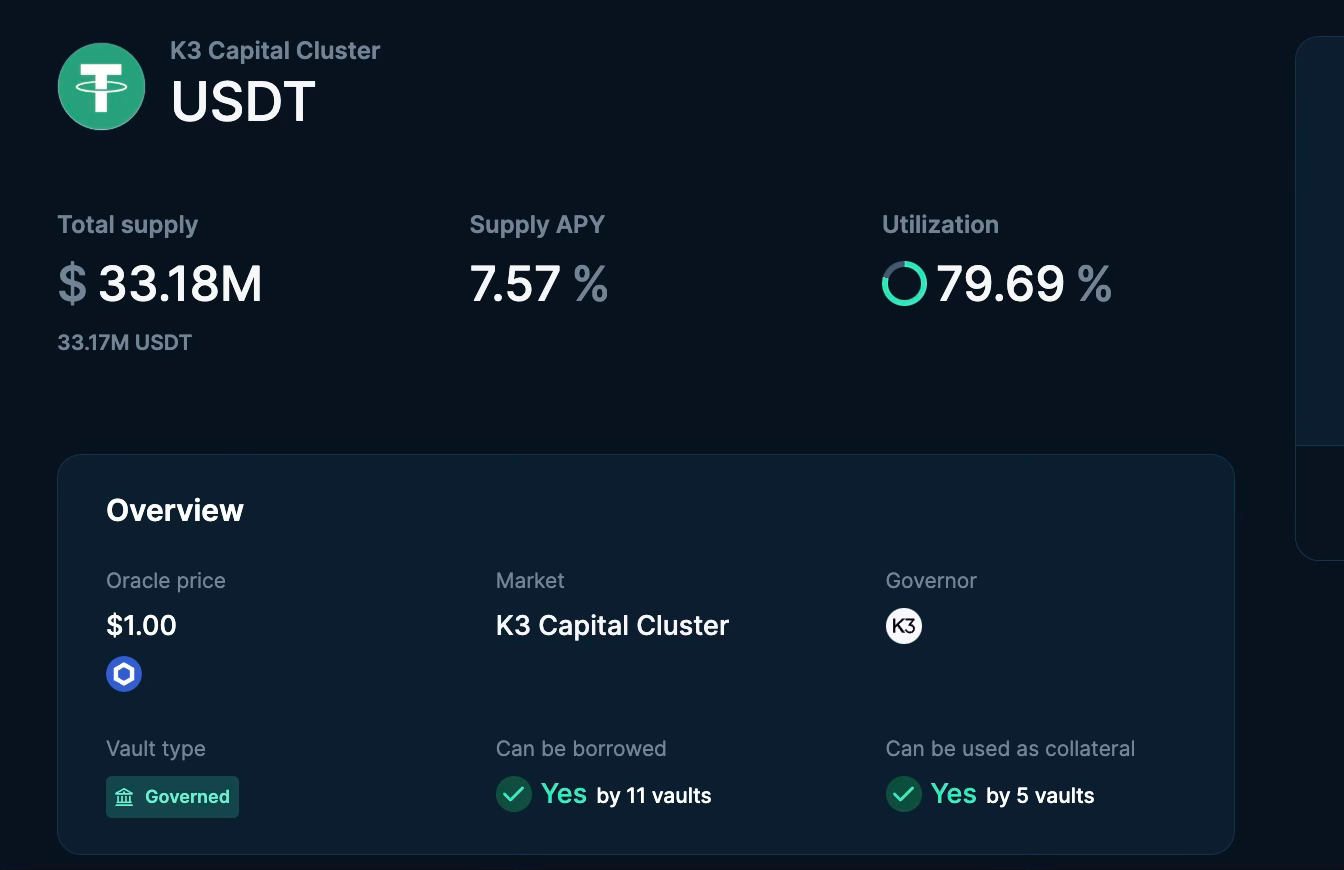
Task: Click the K3 governor logo
Action: coord(903,626)
